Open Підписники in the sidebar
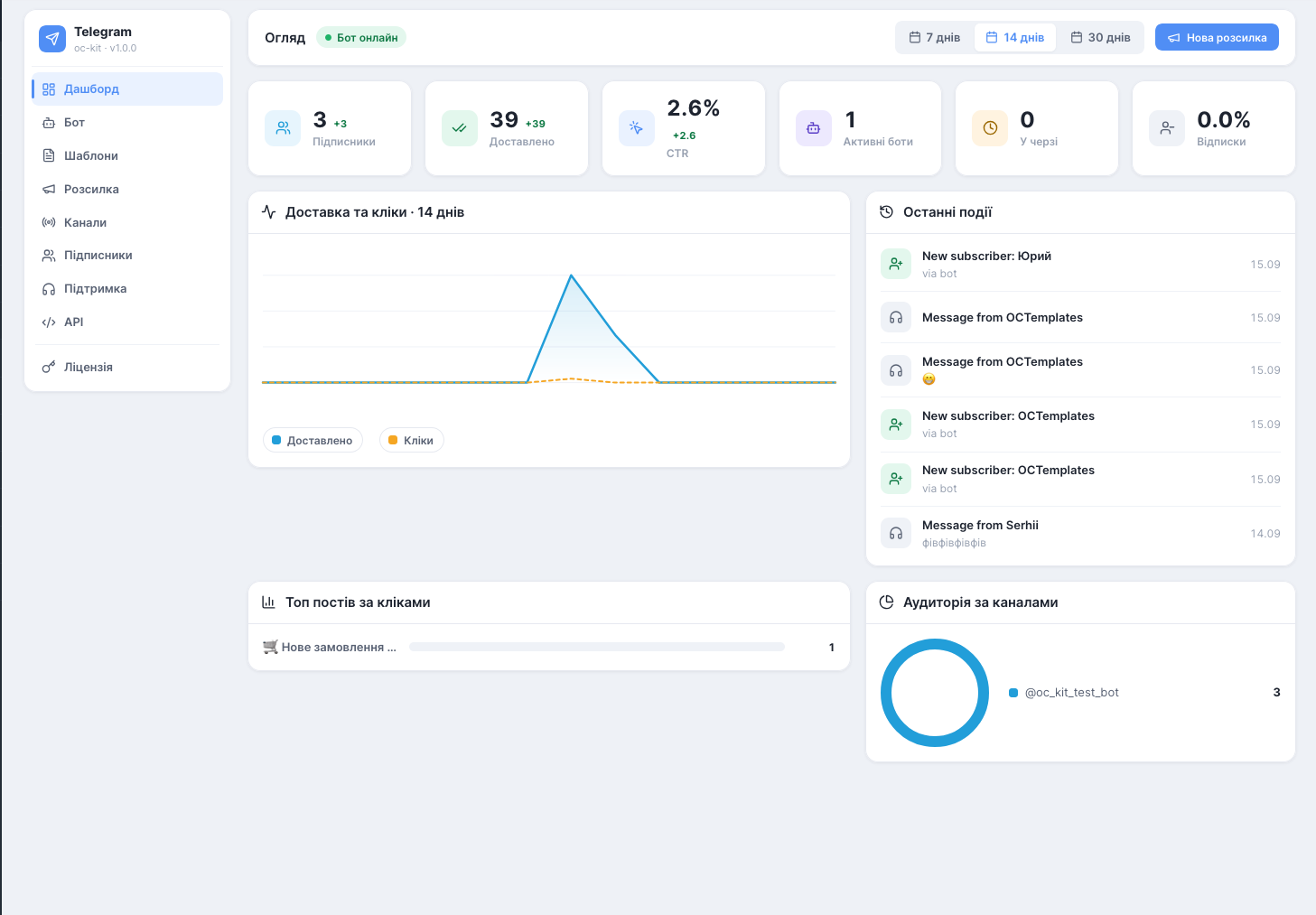 127,255
